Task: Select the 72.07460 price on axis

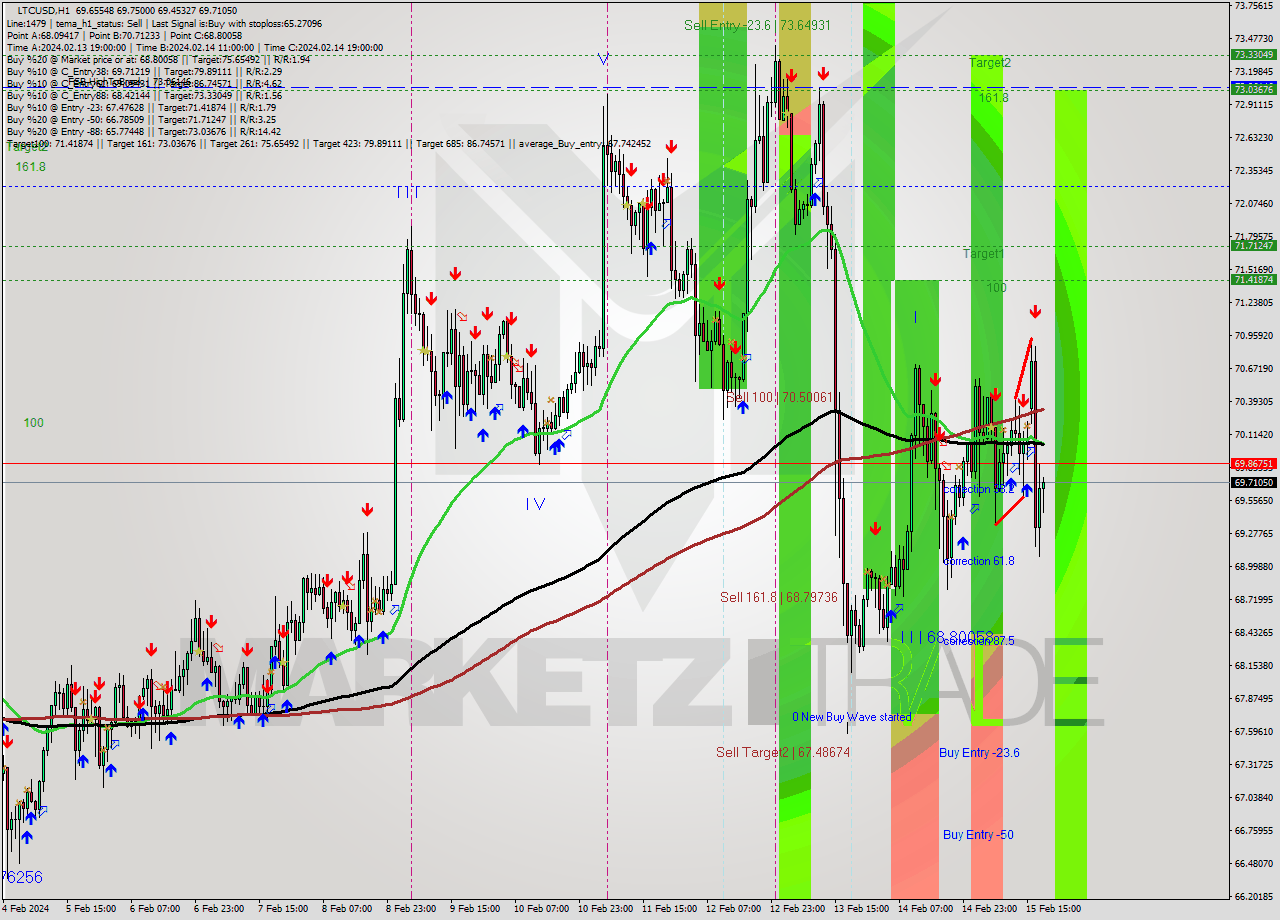Action: pos(1253,203)
